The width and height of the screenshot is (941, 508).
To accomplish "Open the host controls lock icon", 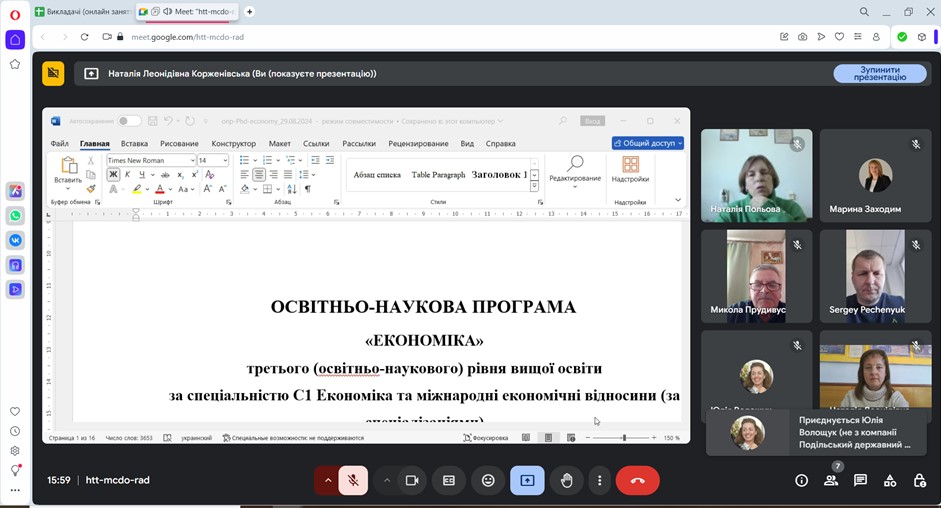I will pos(919,480).
